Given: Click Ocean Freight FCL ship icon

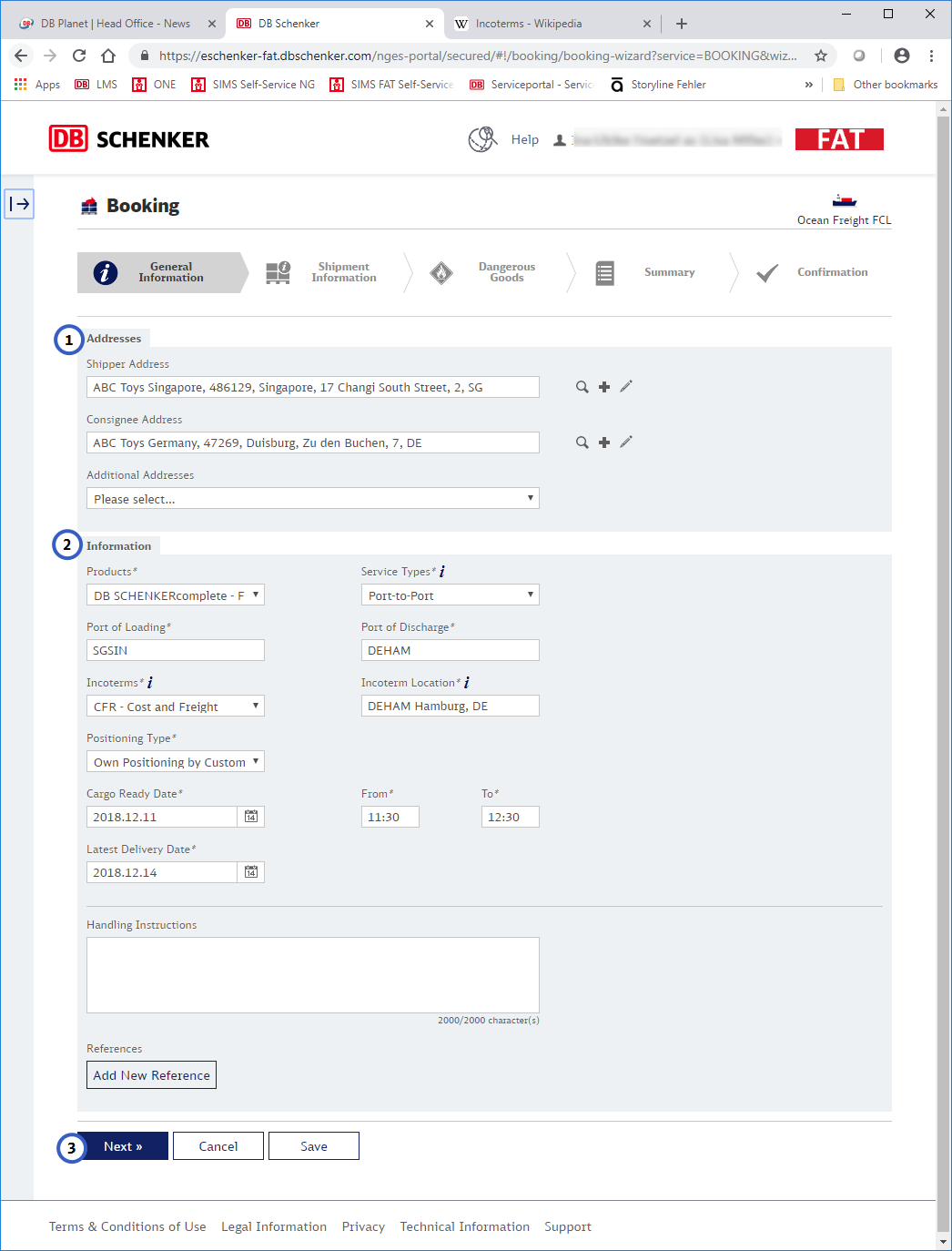Looking at the screenshot, I should [x=845, y=200].
